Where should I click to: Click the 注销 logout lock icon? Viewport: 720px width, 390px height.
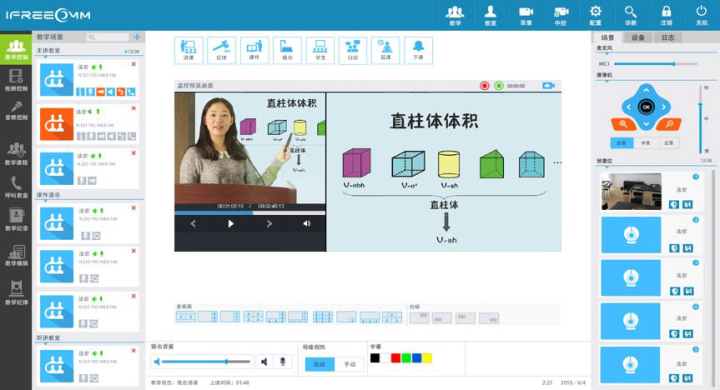(x=666, y=15)
